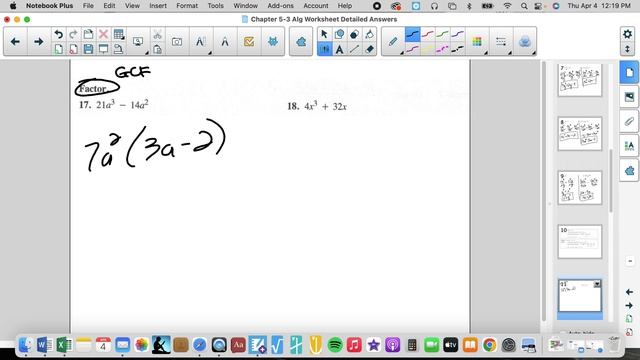Toggle the Pens tool
This screenshot has width=640, height=360.
[324, 49]
